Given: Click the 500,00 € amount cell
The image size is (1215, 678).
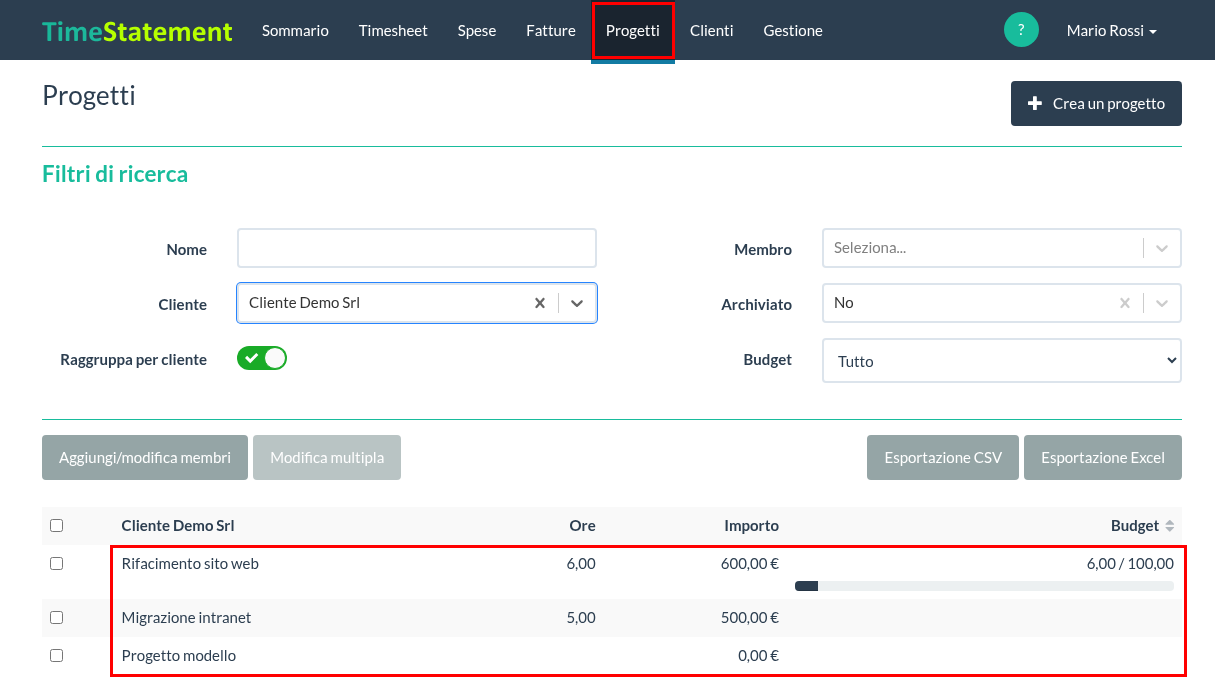Looking at the screenshot, I should (x=749, y=618).
